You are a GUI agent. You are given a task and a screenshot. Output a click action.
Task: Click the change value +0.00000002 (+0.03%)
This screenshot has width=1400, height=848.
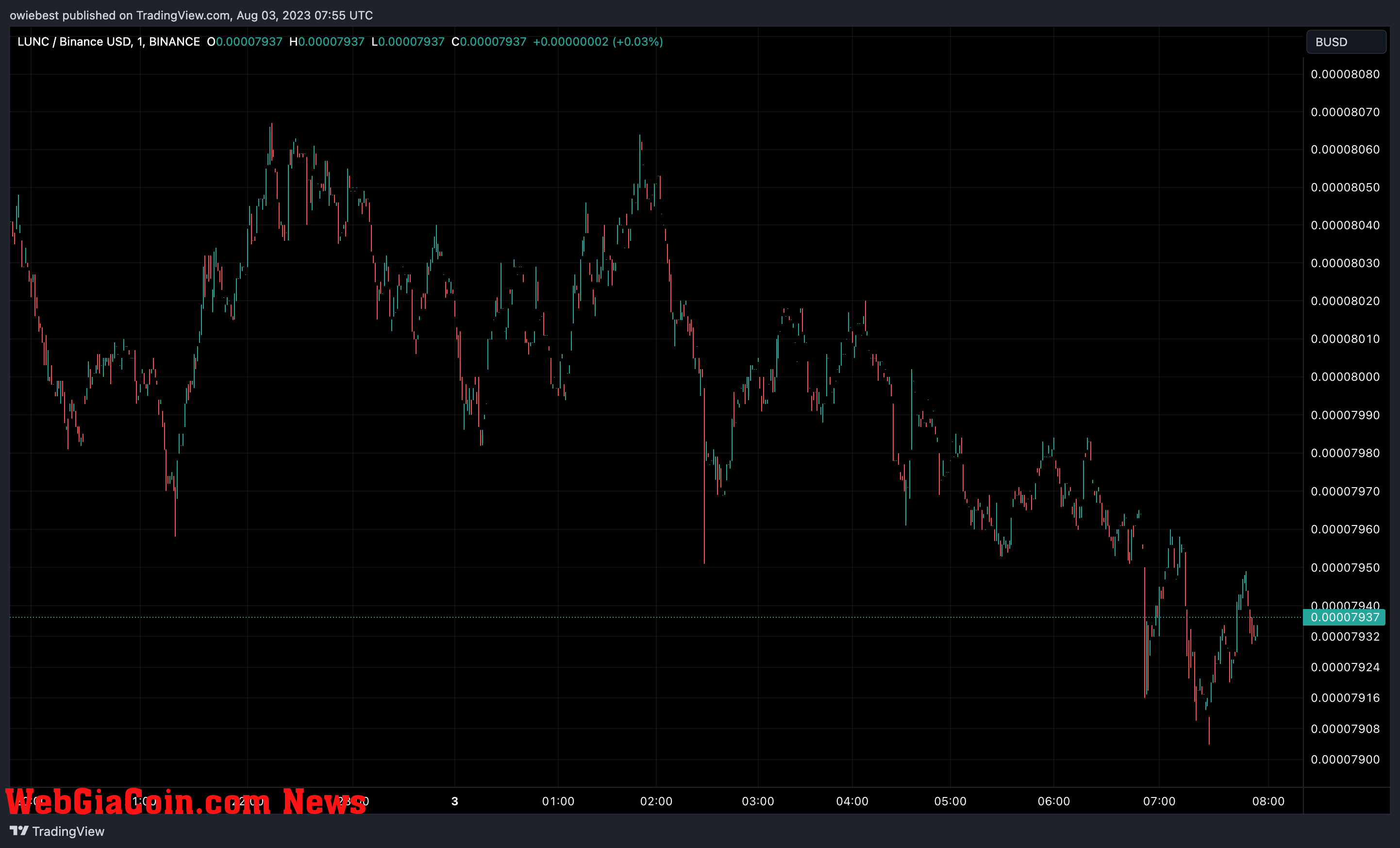click(x=598, y=41)
